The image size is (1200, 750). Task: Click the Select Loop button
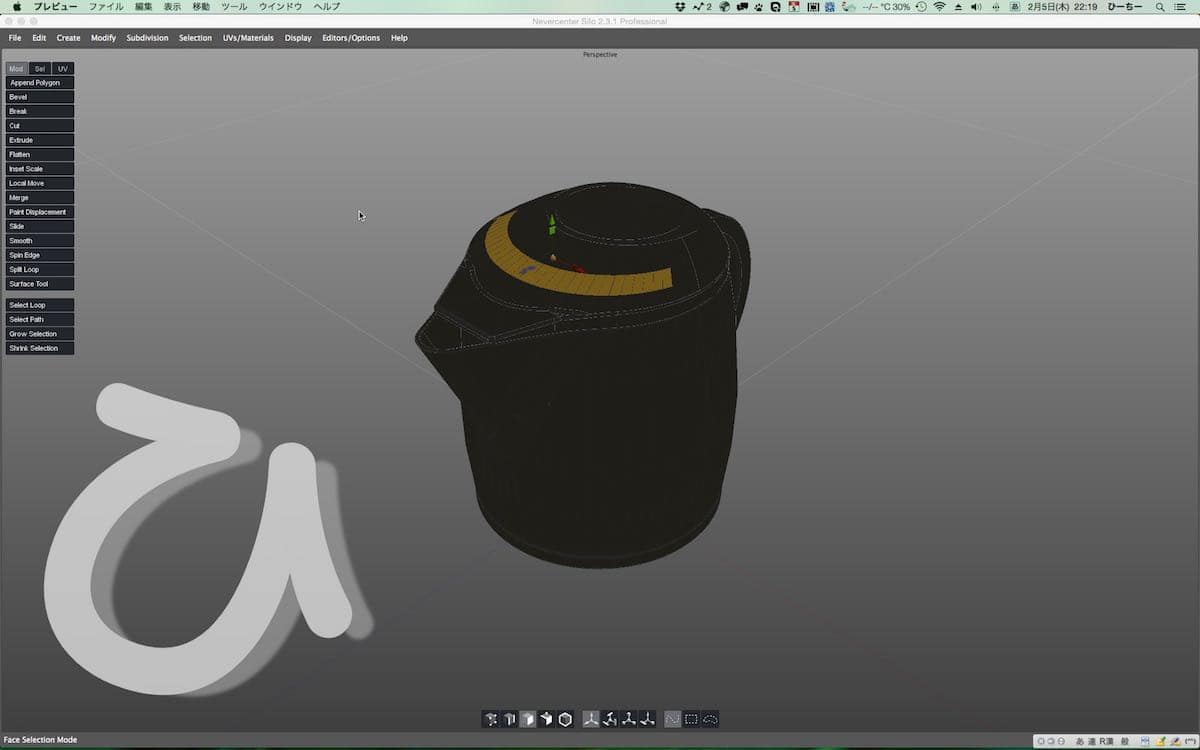coord(39,305)
